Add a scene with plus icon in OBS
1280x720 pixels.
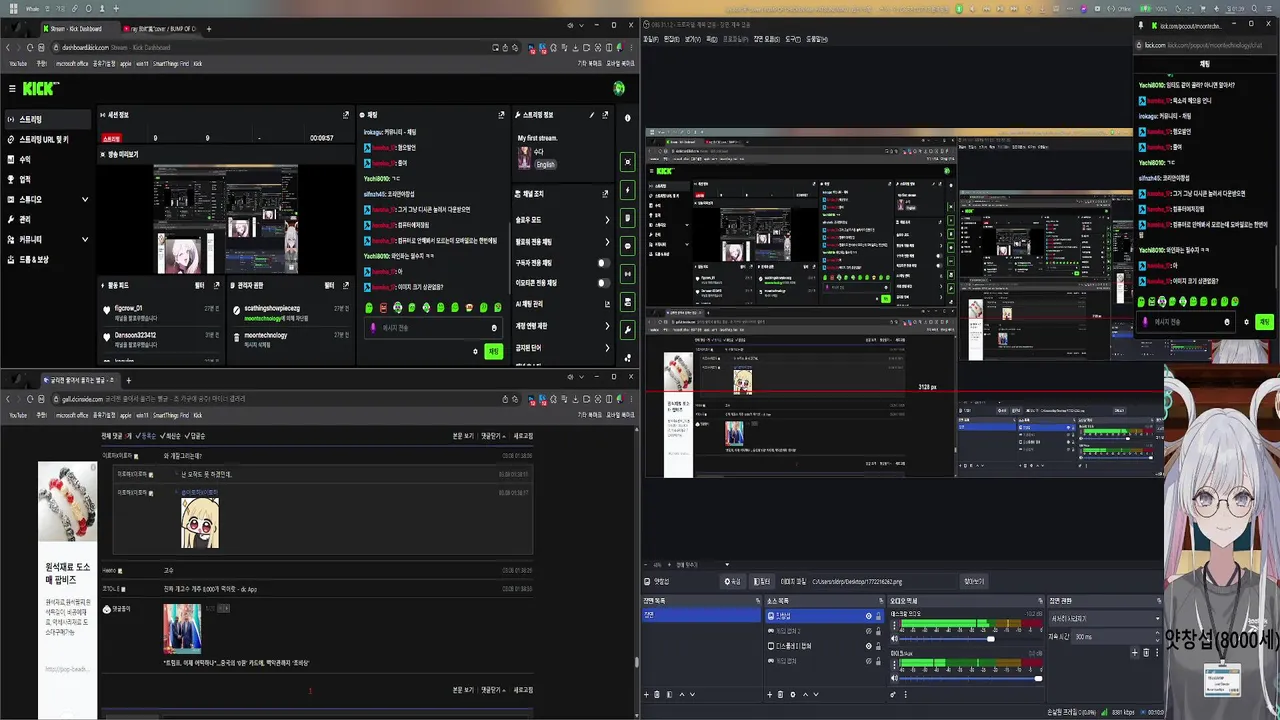pyautogui.click(x=646, y=694)
